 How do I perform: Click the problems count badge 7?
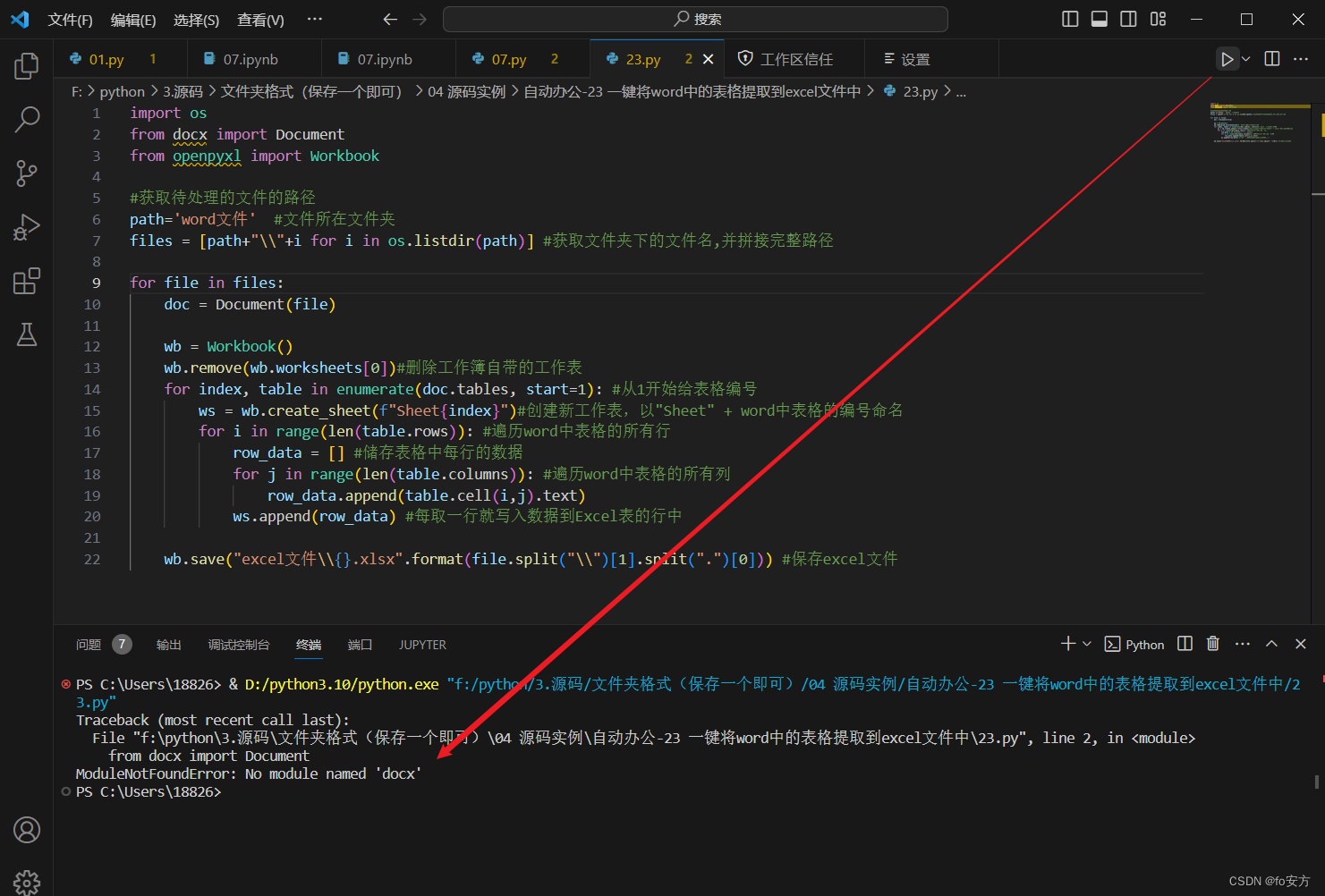click(x=122, y=644)
